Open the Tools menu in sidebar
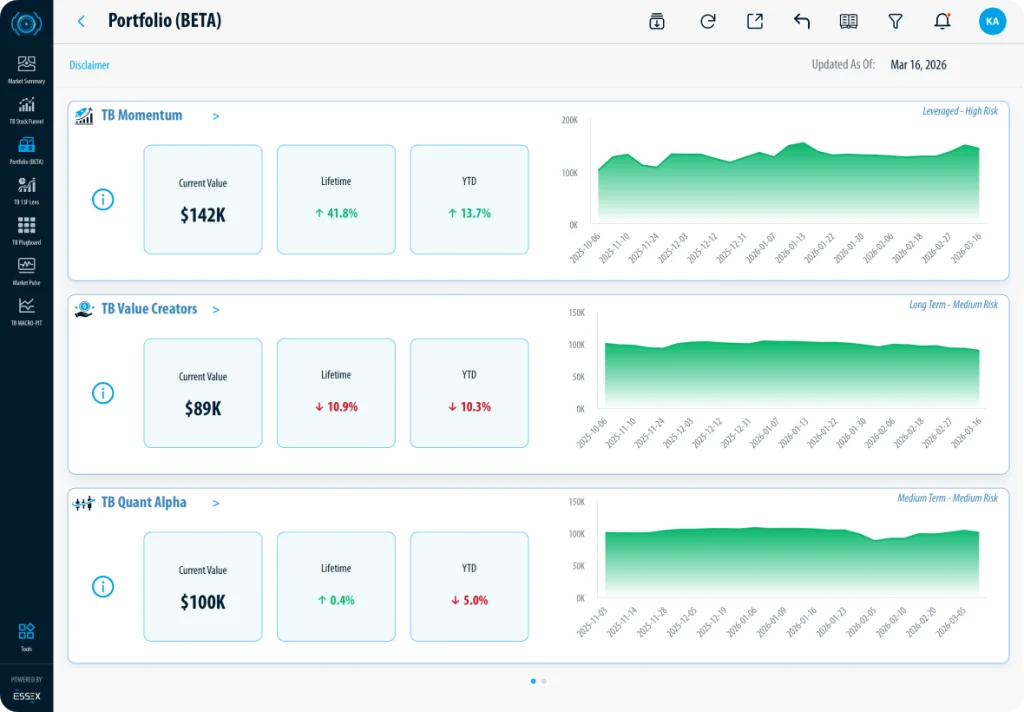This screenshot has height=712, width=1024. click(x=26, y=636)
